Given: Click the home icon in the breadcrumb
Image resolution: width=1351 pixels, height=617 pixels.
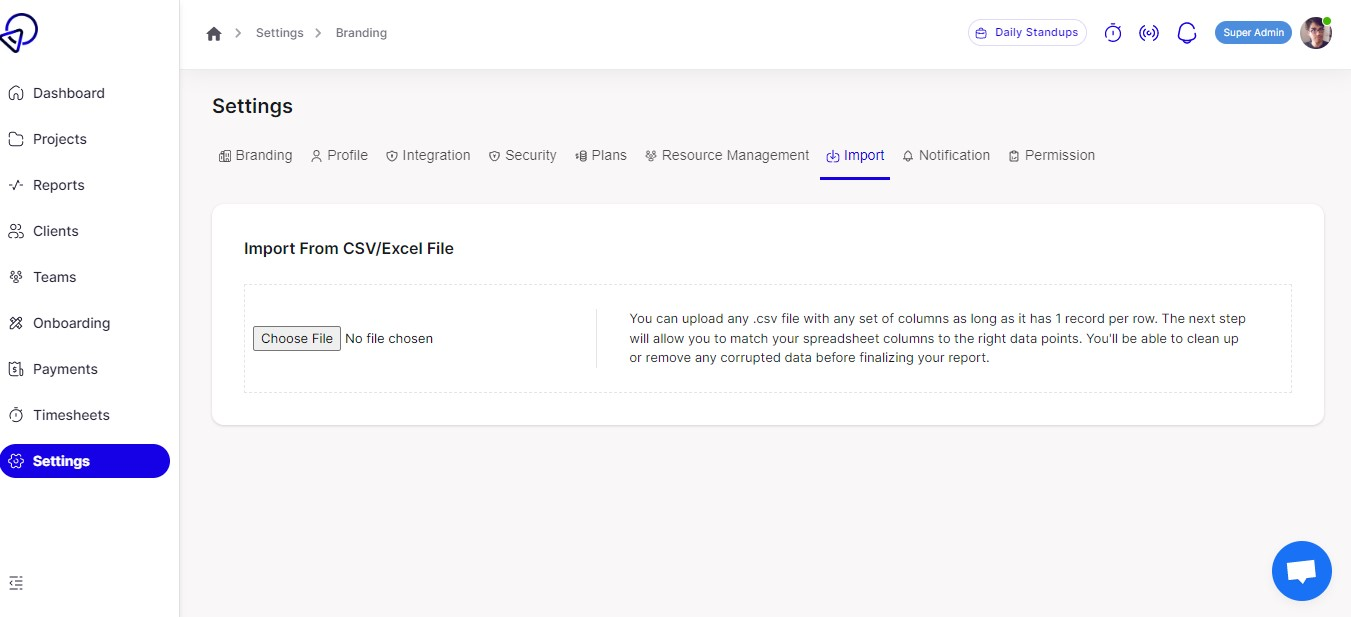Looking at the screenshot, I should [214, 32].
